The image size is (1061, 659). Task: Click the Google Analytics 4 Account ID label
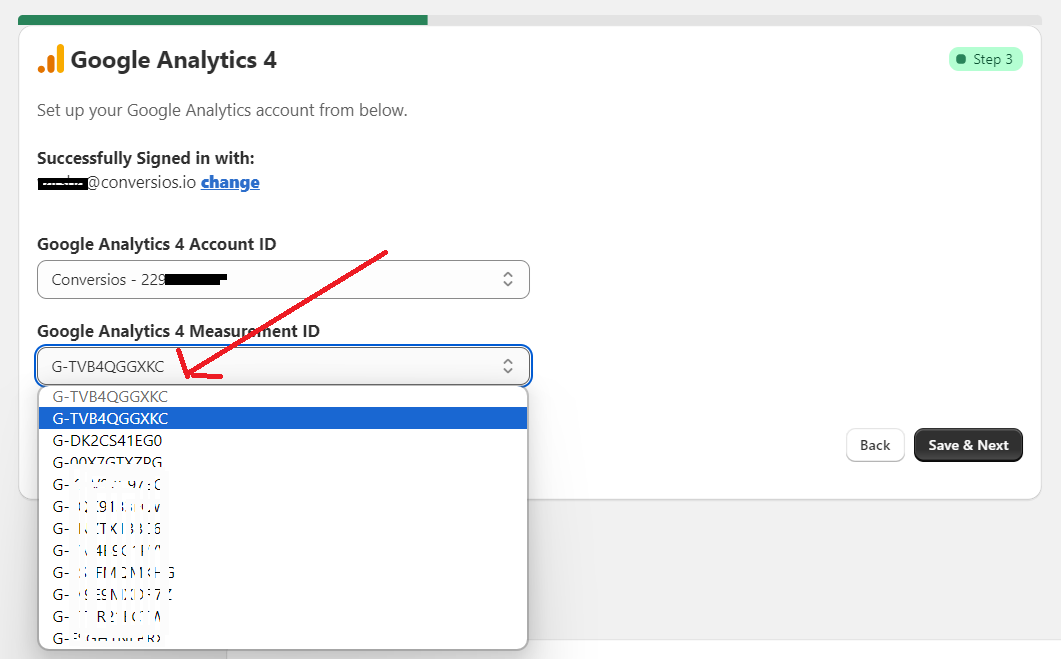tap(156, 244)
